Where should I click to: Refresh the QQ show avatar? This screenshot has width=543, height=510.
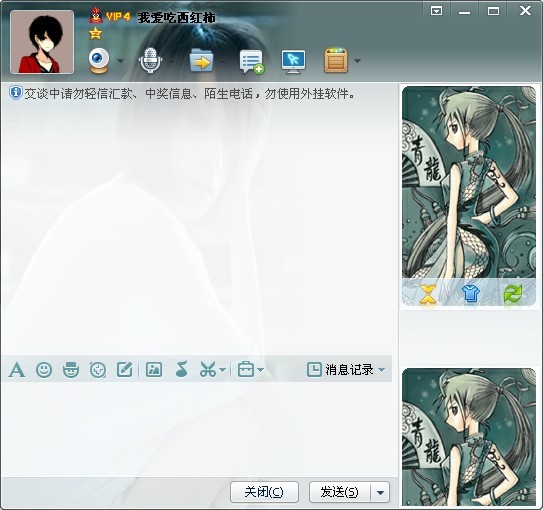click(x=513, y=294)
